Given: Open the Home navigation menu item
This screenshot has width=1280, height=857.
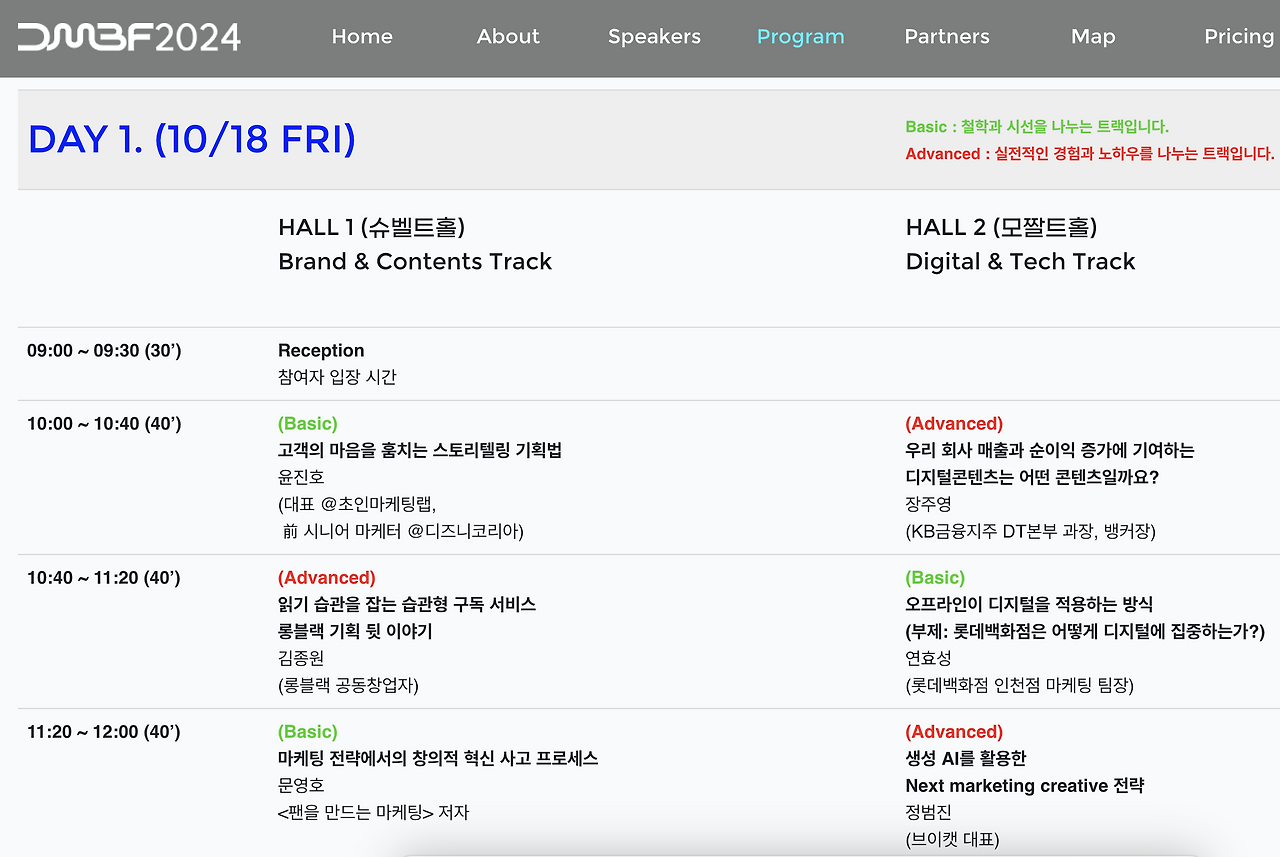Looking at the screenshot, I should (362, 37).
